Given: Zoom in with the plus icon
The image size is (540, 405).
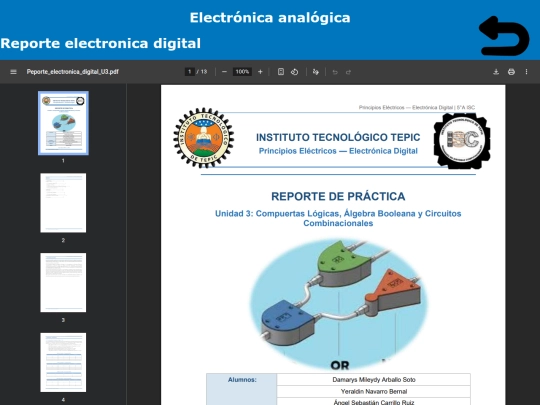Looking at the screenshot, I should pos(260,72).
